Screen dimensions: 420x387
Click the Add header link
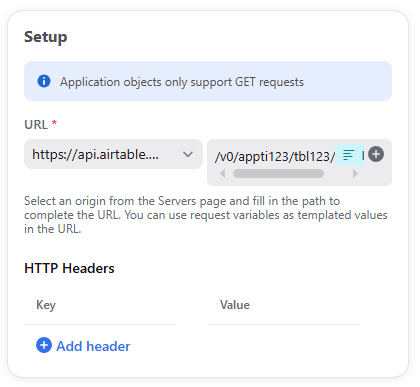(93, 346)
